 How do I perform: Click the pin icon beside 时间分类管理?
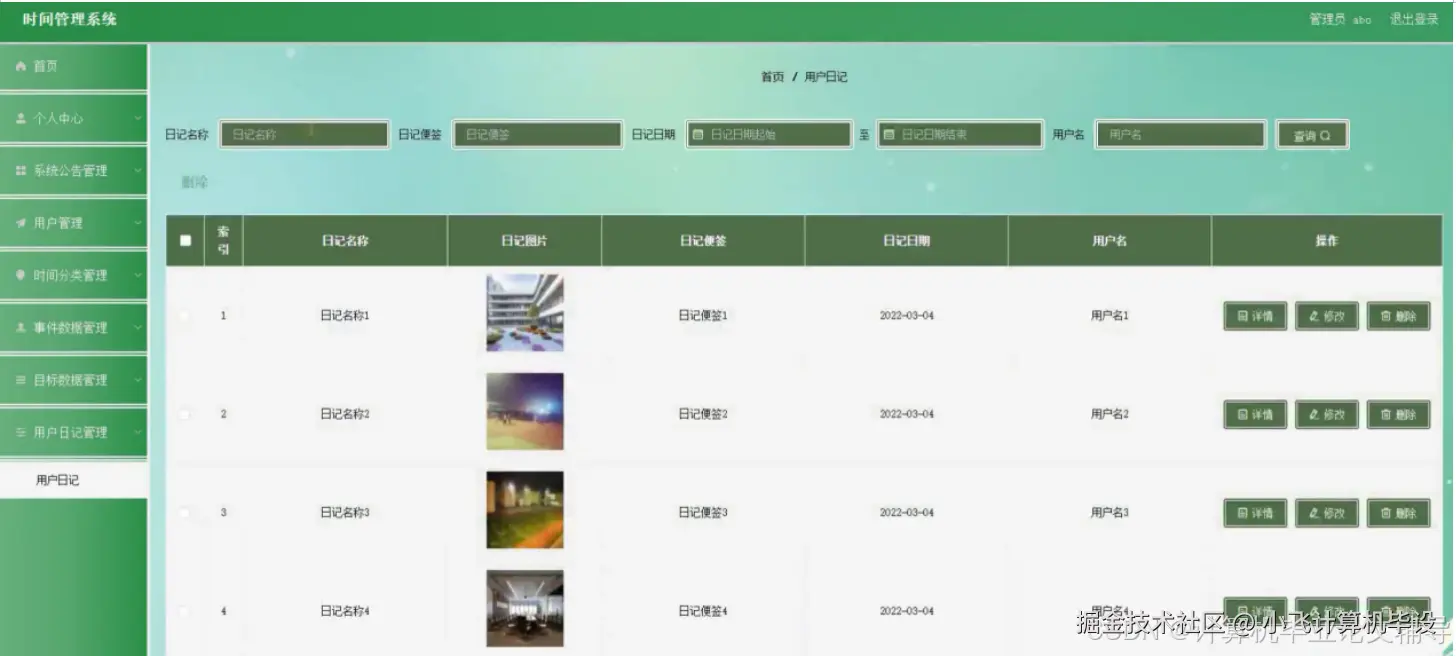21,275
